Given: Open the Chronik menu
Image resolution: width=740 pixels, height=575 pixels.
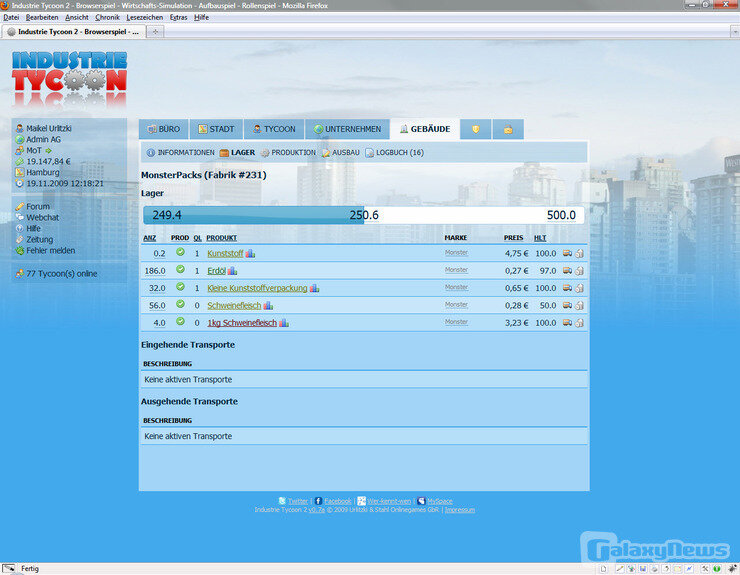Looking at the screenshot, I should tap(107, 17).
